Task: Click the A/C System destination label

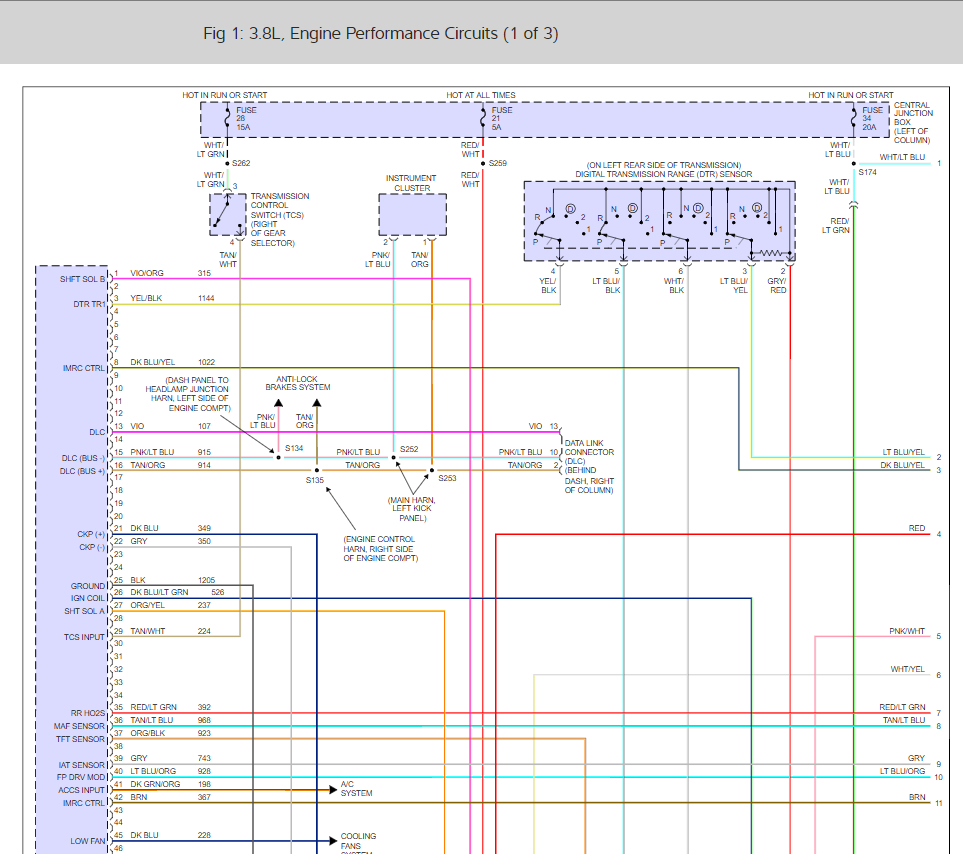Action: point(356,789)
